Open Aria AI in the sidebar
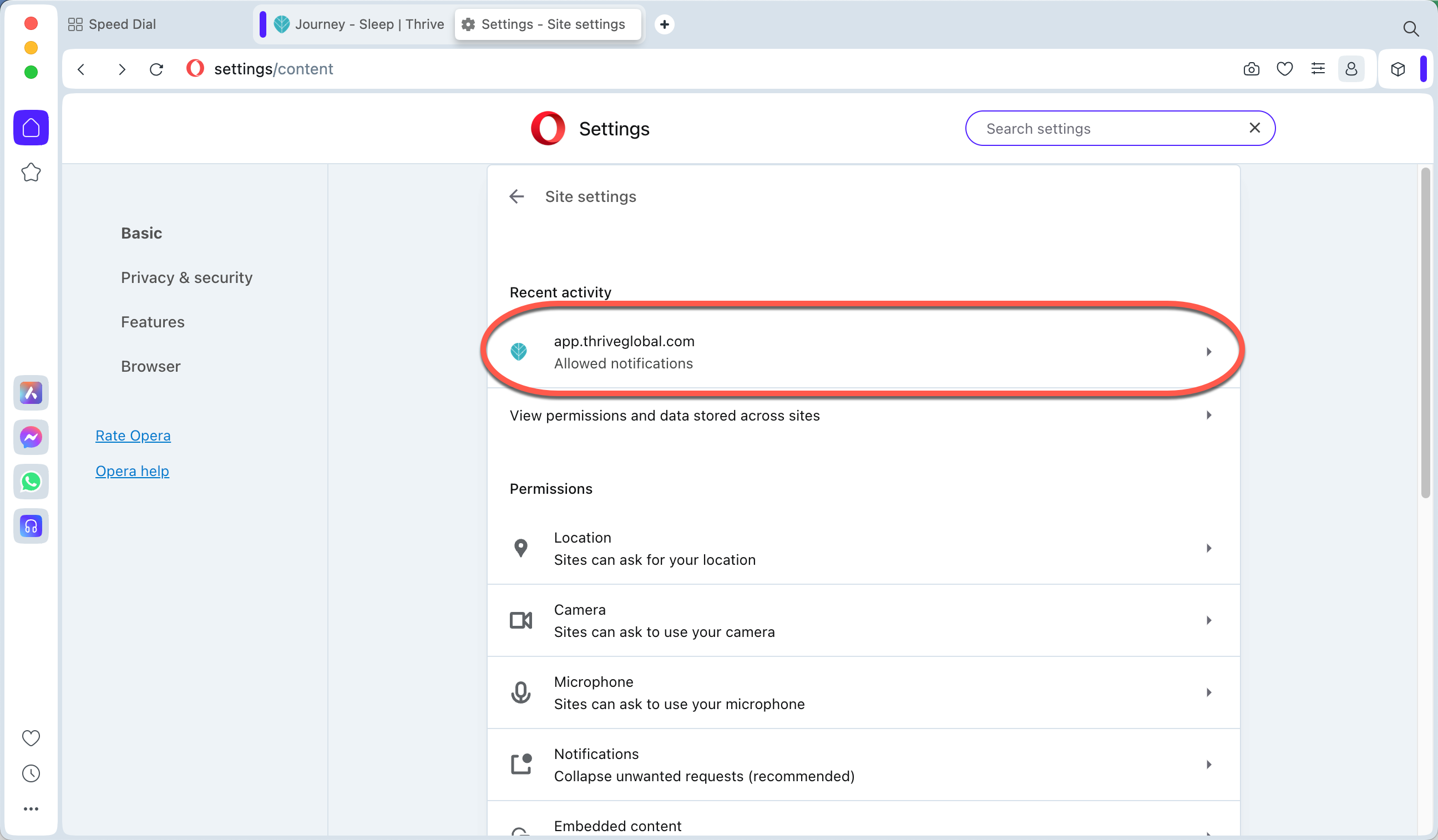 (31, 393)
